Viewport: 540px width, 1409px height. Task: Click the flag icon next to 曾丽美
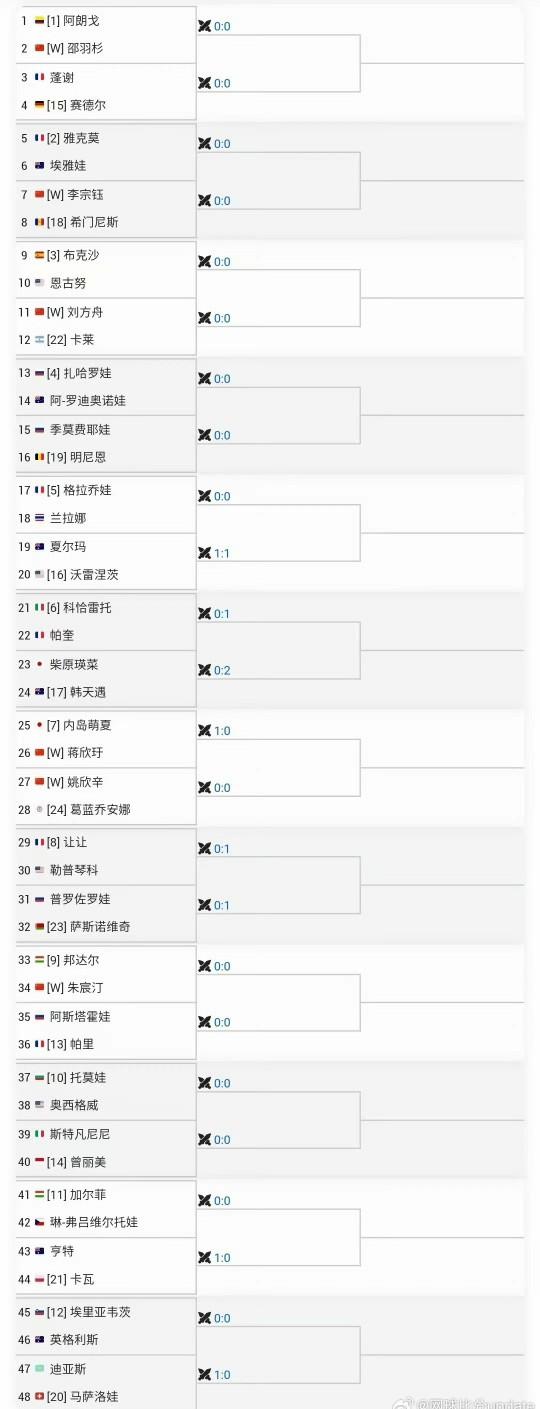pos(39,1162)
